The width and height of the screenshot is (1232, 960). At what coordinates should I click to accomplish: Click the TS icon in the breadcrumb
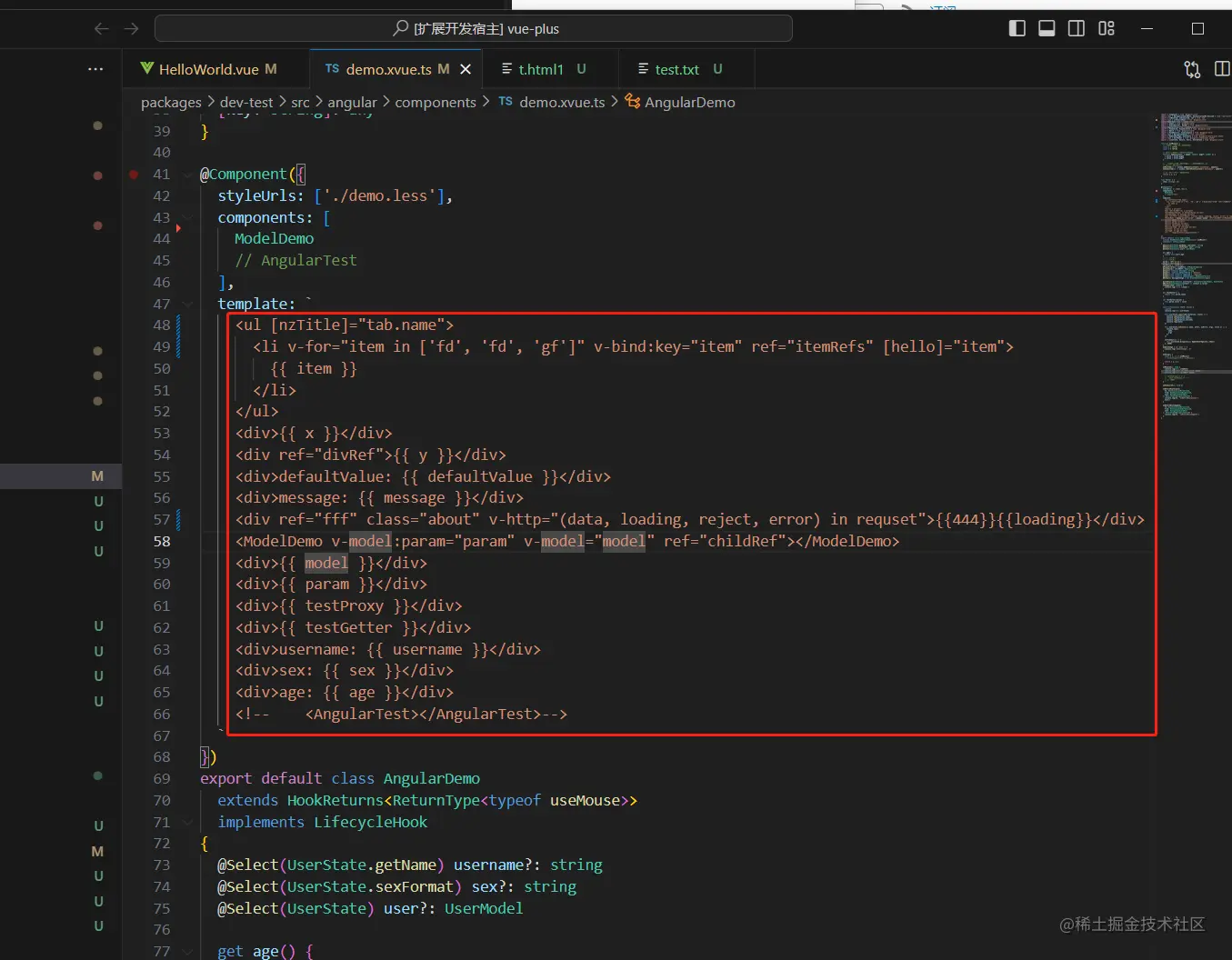[506, 102]
